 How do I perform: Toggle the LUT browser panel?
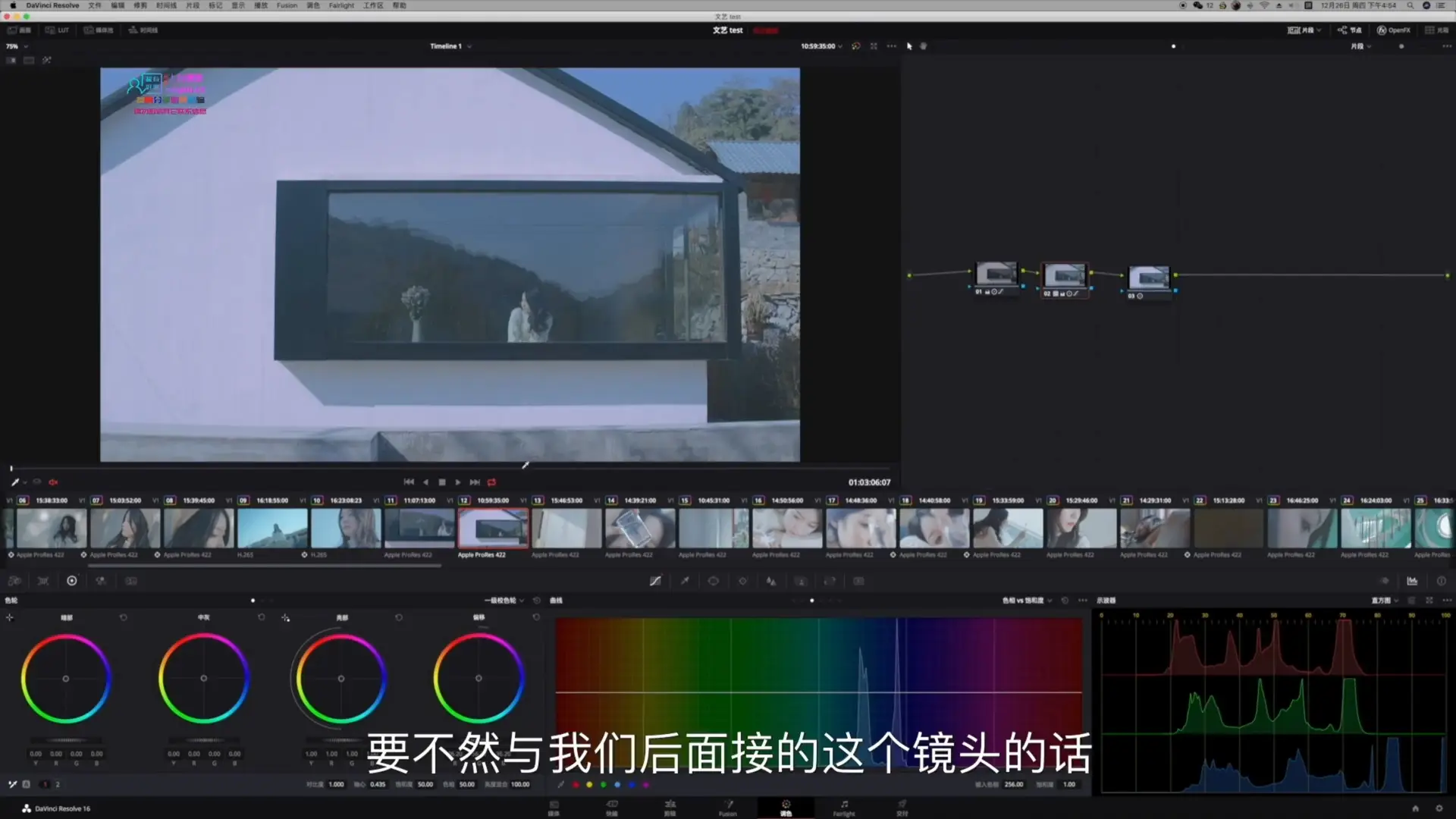click(57, 30)
